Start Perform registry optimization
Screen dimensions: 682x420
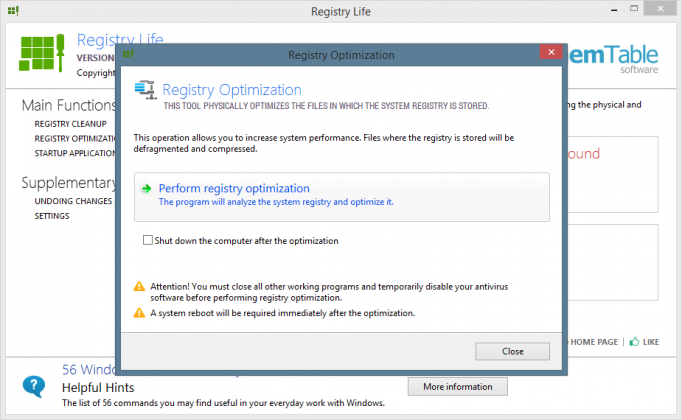point(341,197)
